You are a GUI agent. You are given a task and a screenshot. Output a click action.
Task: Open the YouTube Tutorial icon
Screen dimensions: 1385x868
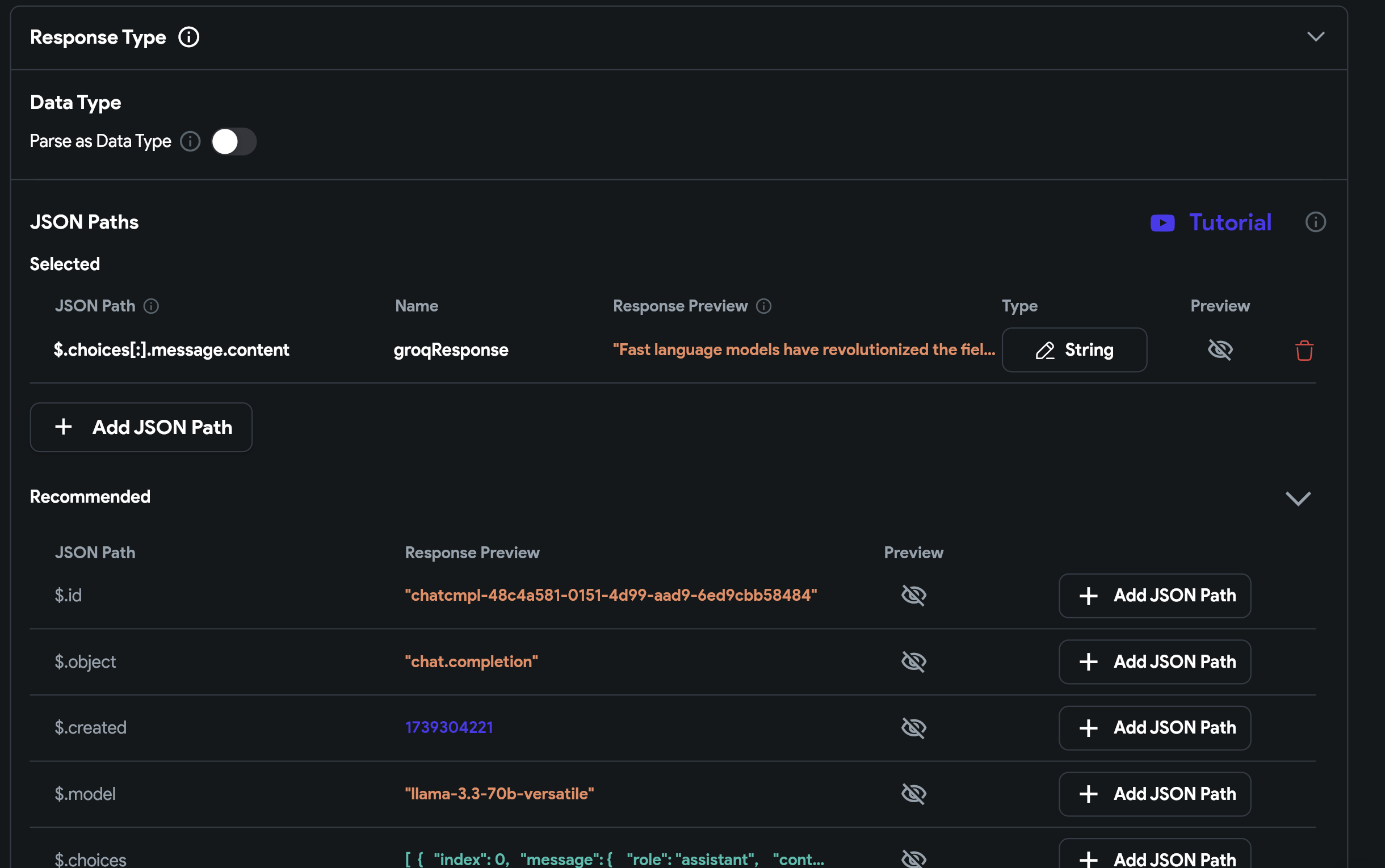1162,223
